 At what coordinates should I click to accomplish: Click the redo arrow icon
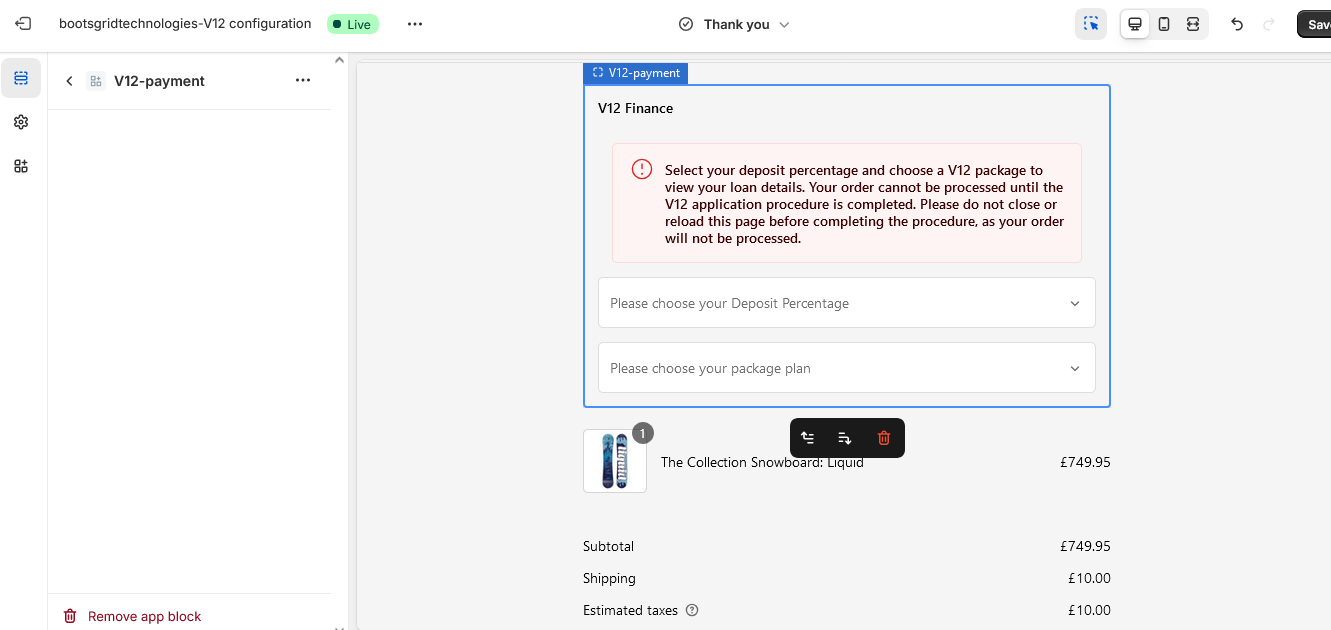[x=1269, y=24]
